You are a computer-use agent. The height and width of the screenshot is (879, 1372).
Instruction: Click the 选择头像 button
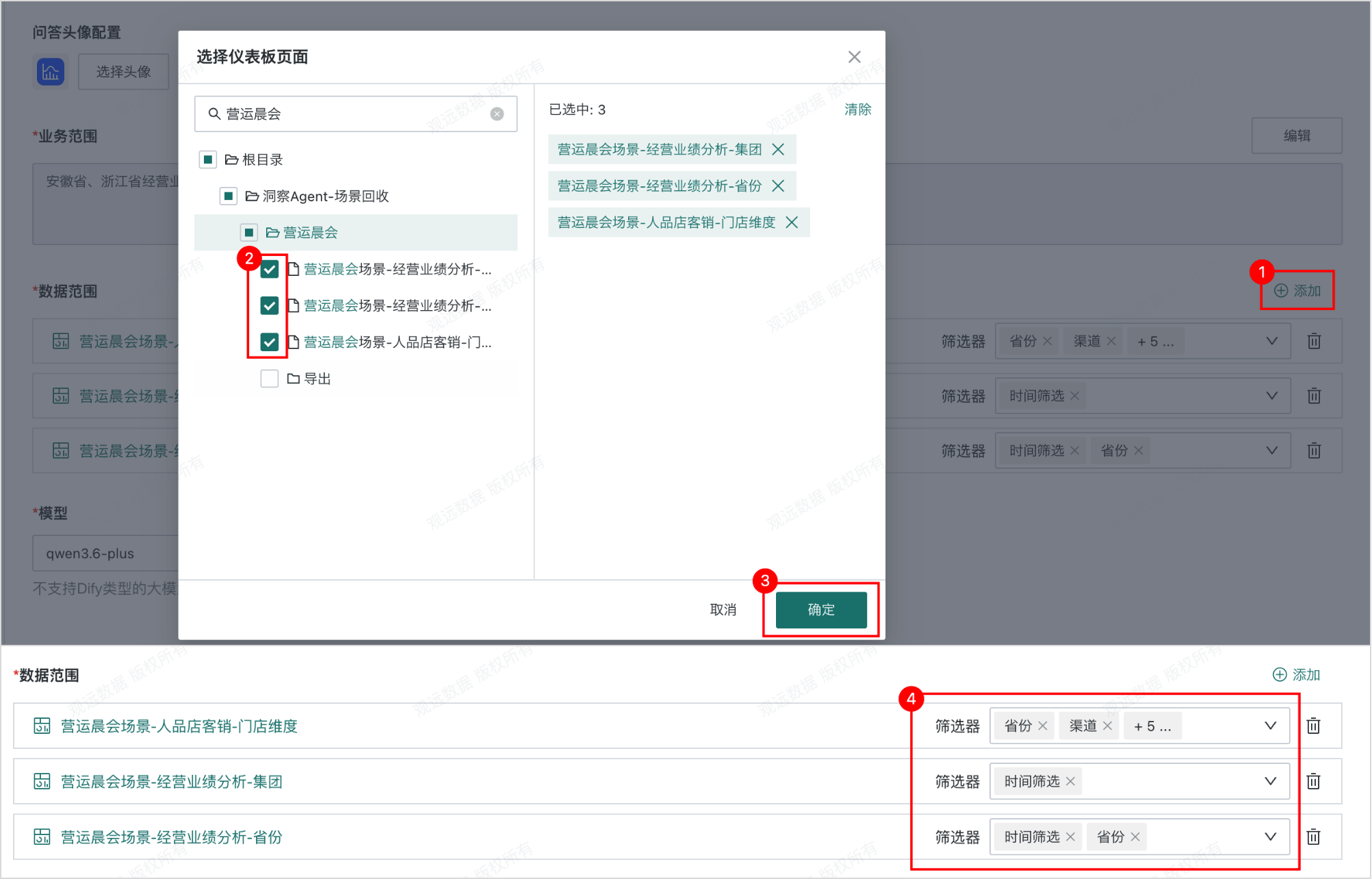[x=123, y=72]
